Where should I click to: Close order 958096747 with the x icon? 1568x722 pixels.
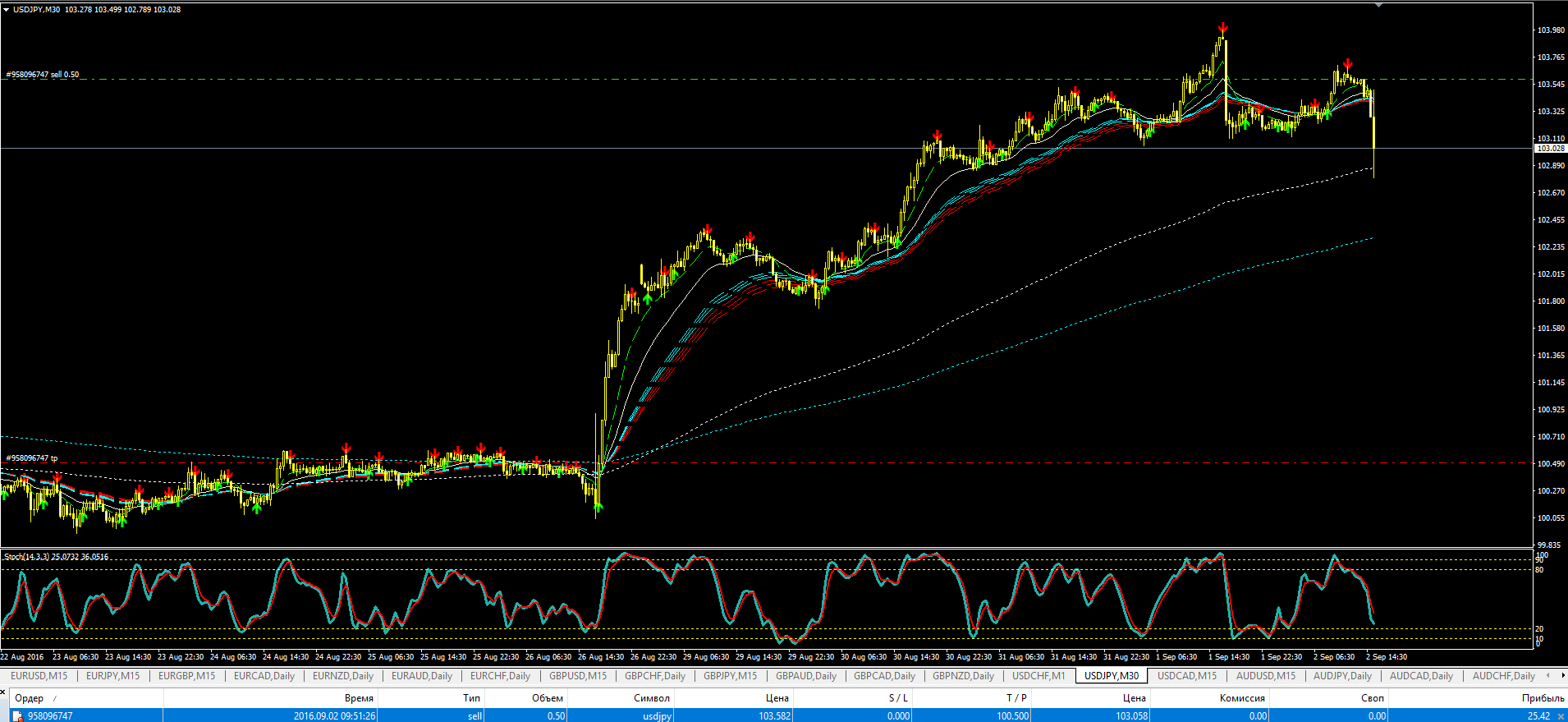click(1561, 716)
